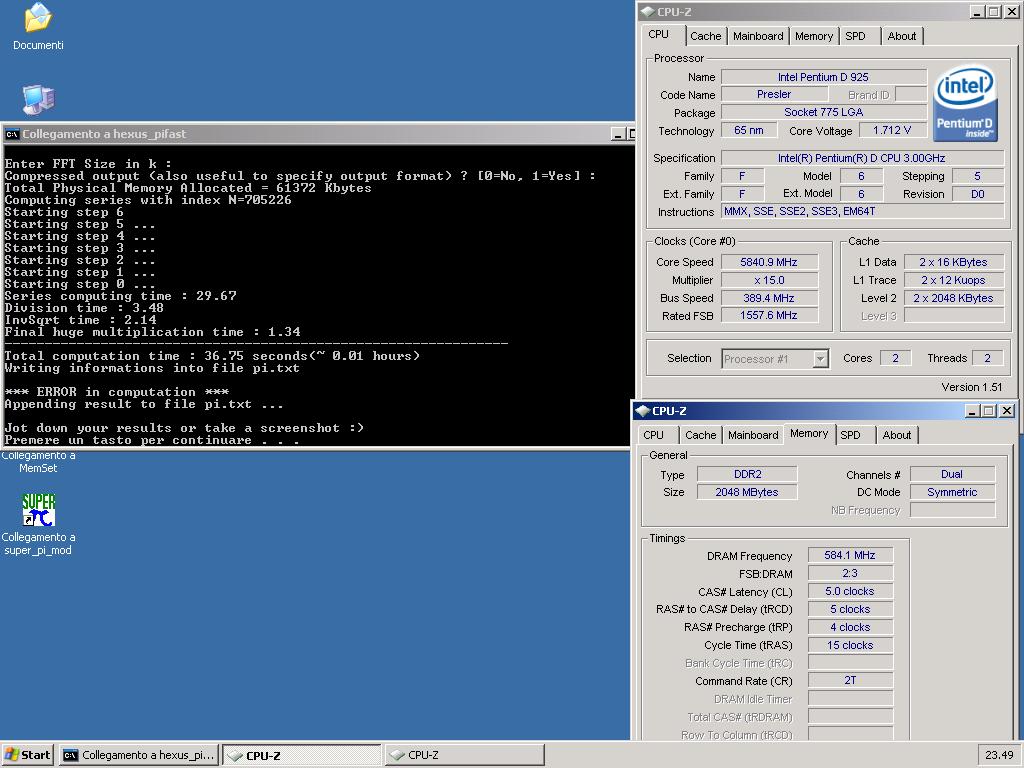Switch to Cache tab in upper CPU-Z

pyautogui.click(x=705, y=37)
